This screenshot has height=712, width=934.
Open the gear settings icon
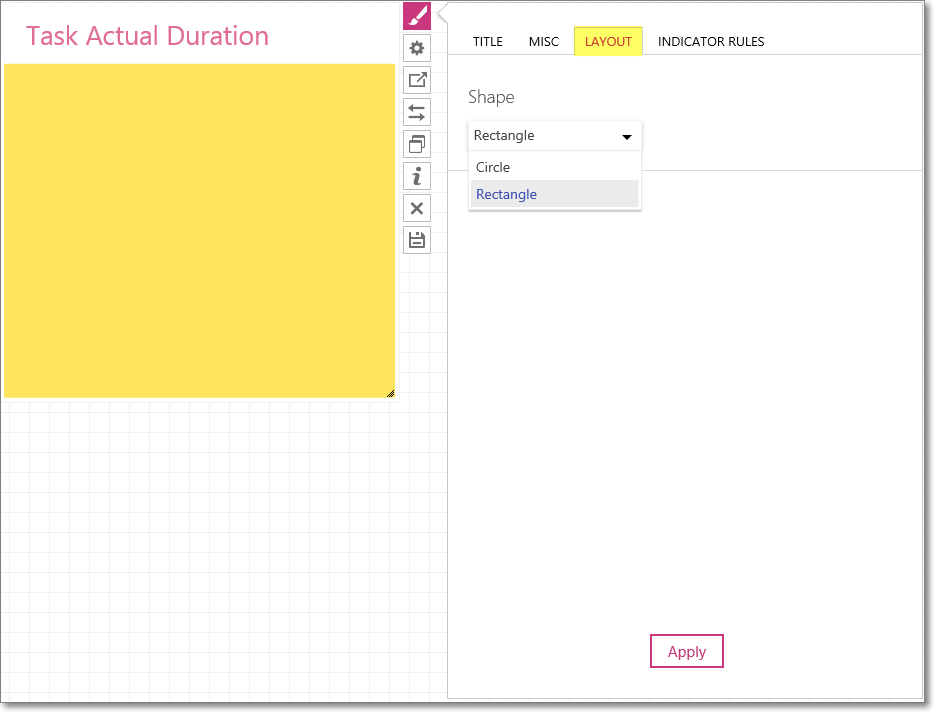click(417, 48)
